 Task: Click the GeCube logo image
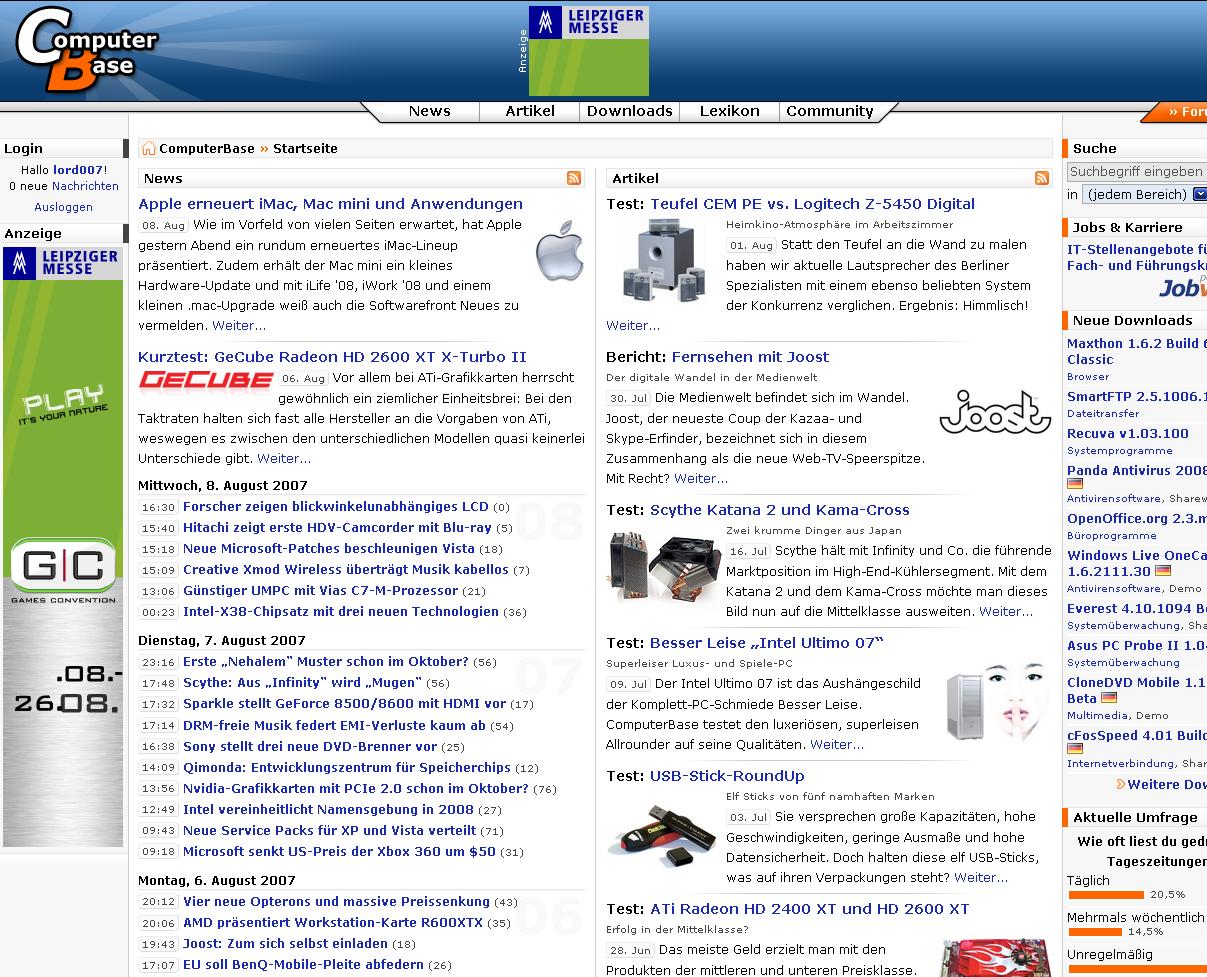(x=206, y=379)
